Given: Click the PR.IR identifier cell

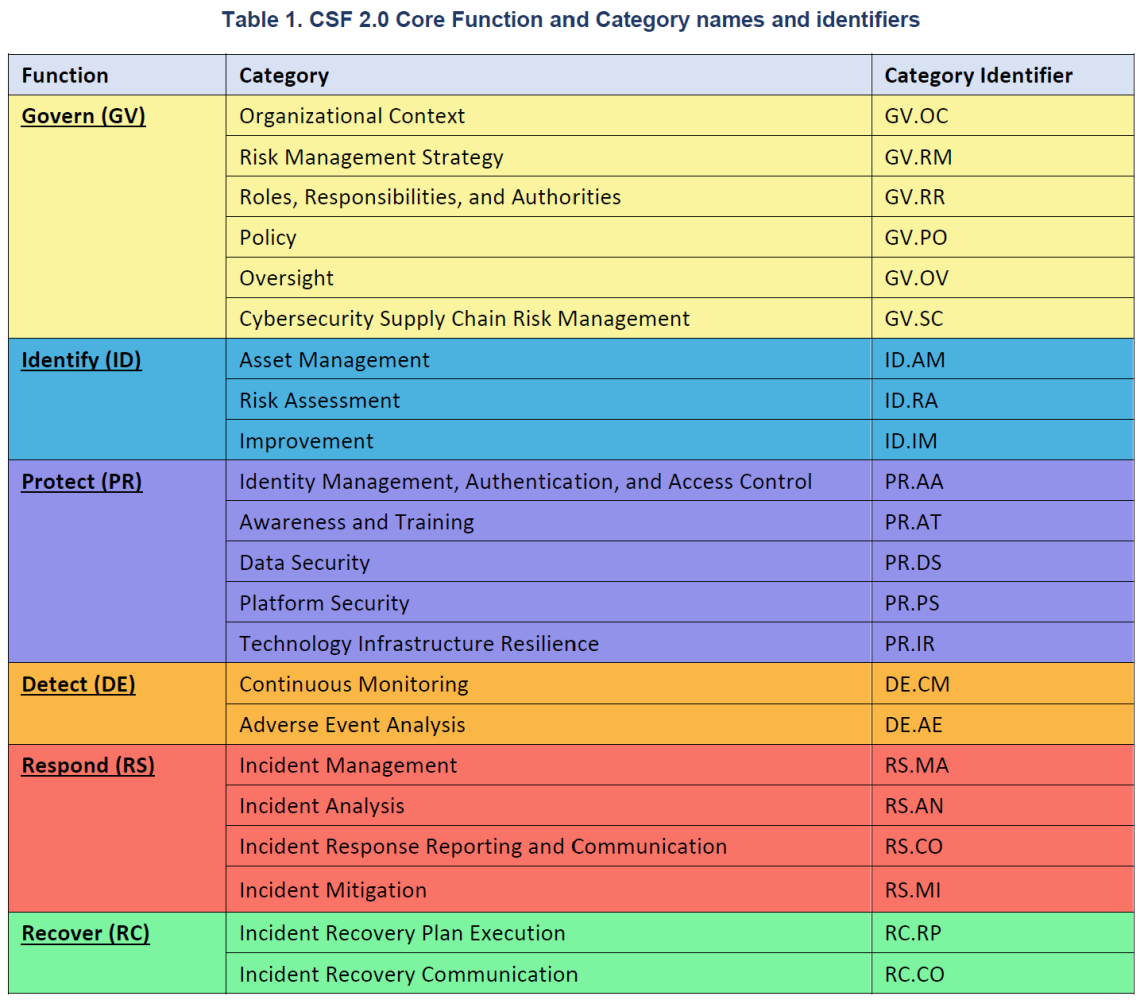Looking at the screenshot, I should pyautogui.click(x=1002, y=643).
